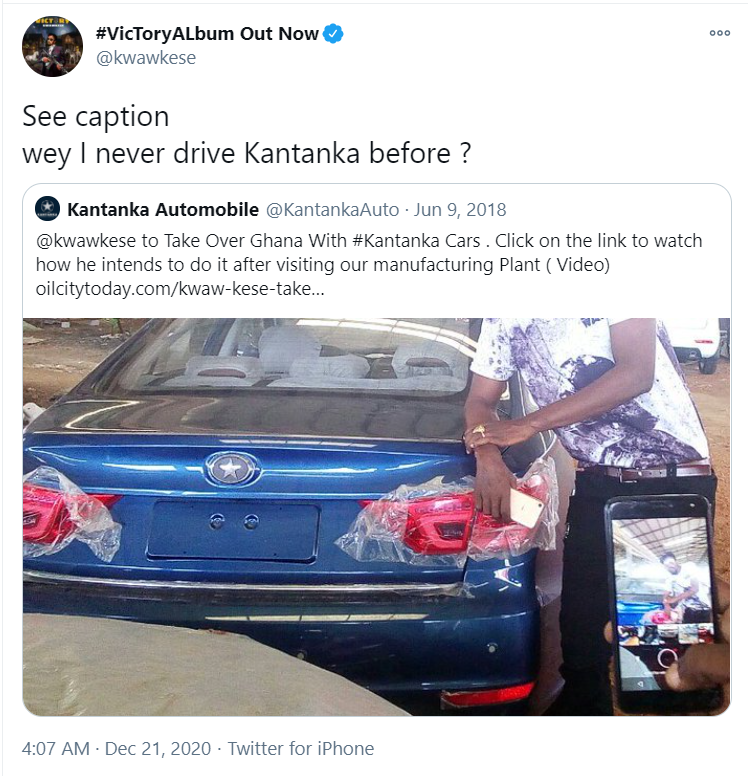Open the Twitter for iPhone source link
The image size is (748, 776).
[301, 748]
